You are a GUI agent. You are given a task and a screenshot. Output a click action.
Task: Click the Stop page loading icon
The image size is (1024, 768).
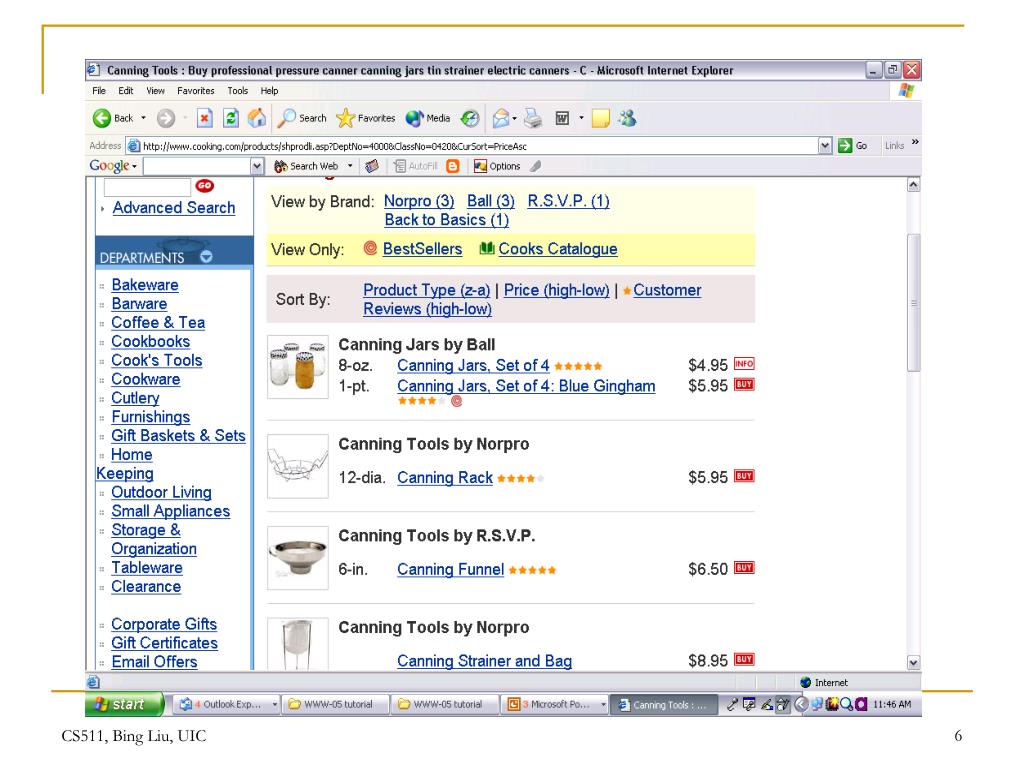tap(204, 118)
